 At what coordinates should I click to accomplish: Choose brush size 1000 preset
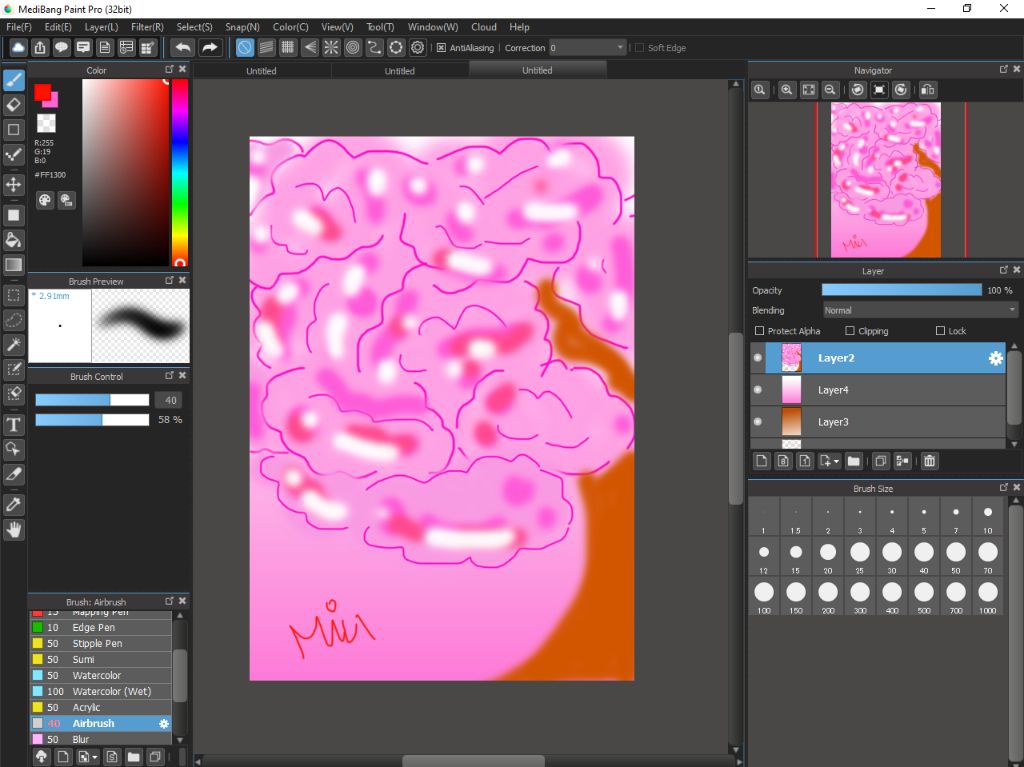pyautogui.click(x=987, y=596)
